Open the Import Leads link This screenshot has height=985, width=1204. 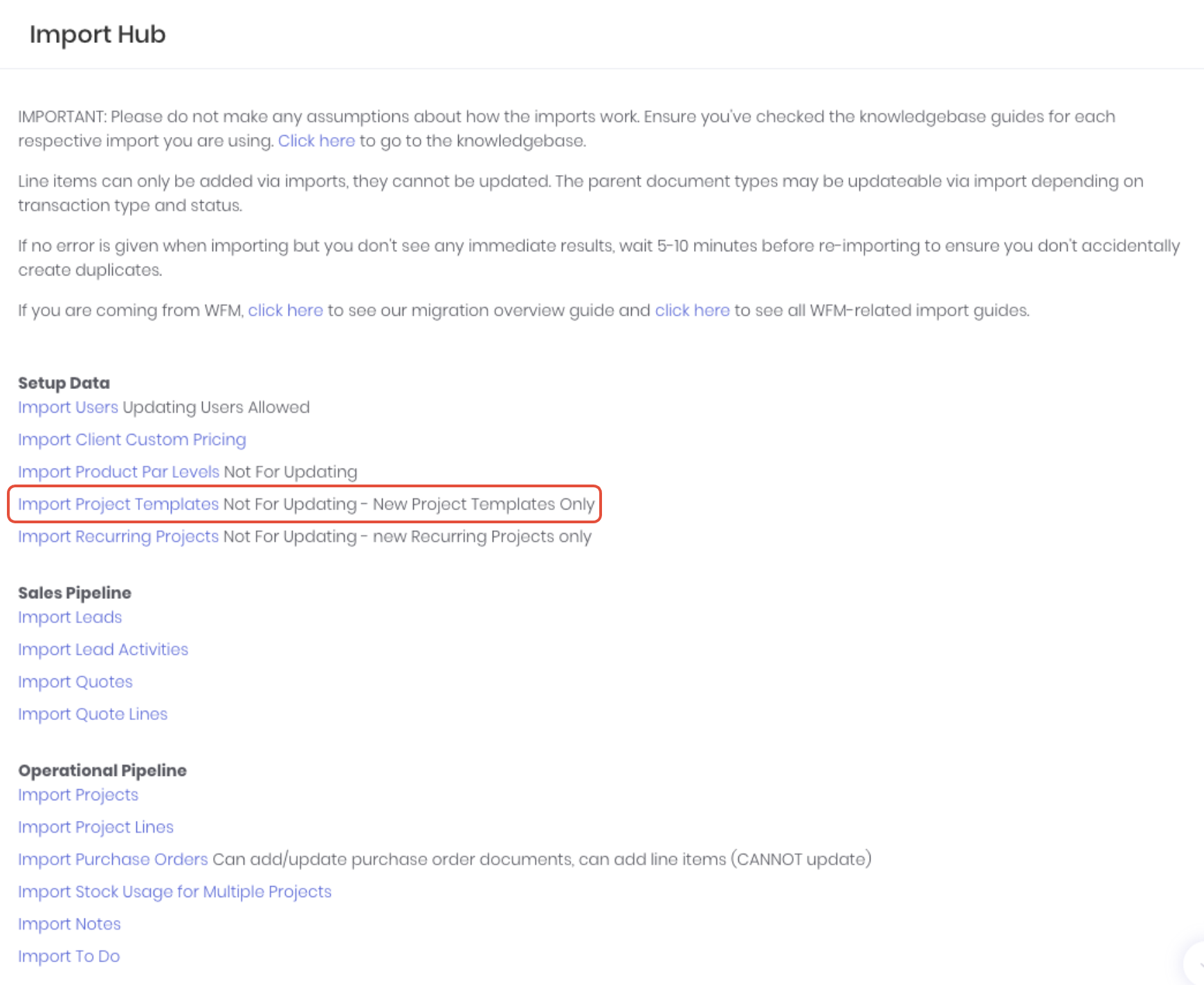pos(70,617)
